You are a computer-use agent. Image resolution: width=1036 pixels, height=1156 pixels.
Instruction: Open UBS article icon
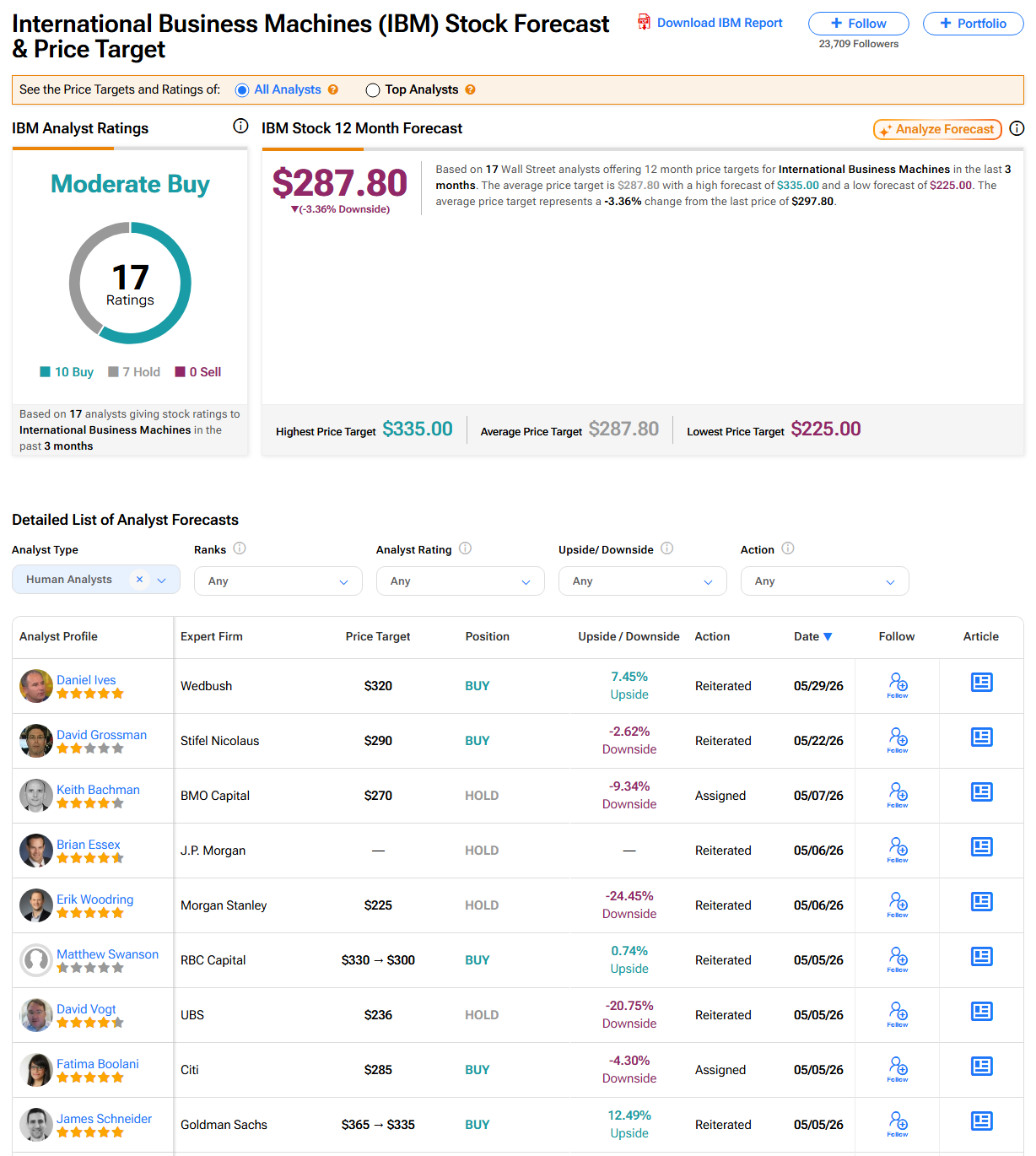click(982, 1011)
